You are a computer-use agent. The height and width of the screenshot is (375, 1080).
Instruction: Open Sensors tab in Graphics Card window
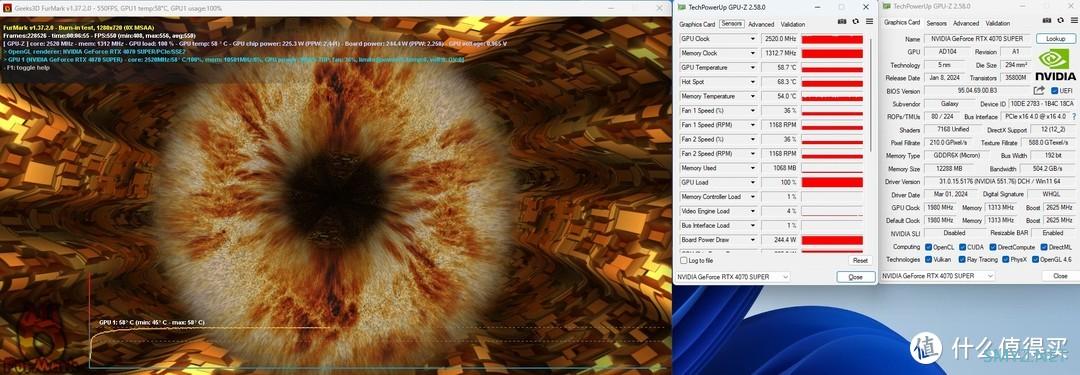point(937,23)
